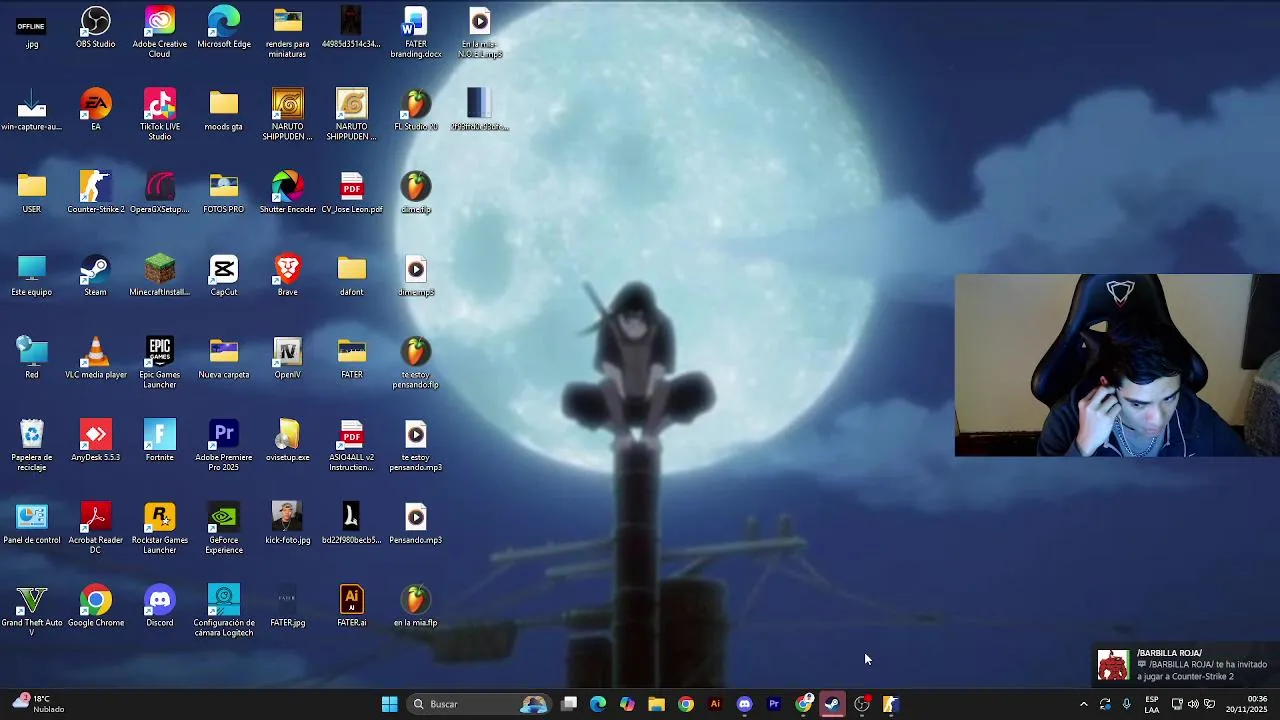1280x720 pixels.
Task: Select the USER folder on desktop
Action: point(31,193)
